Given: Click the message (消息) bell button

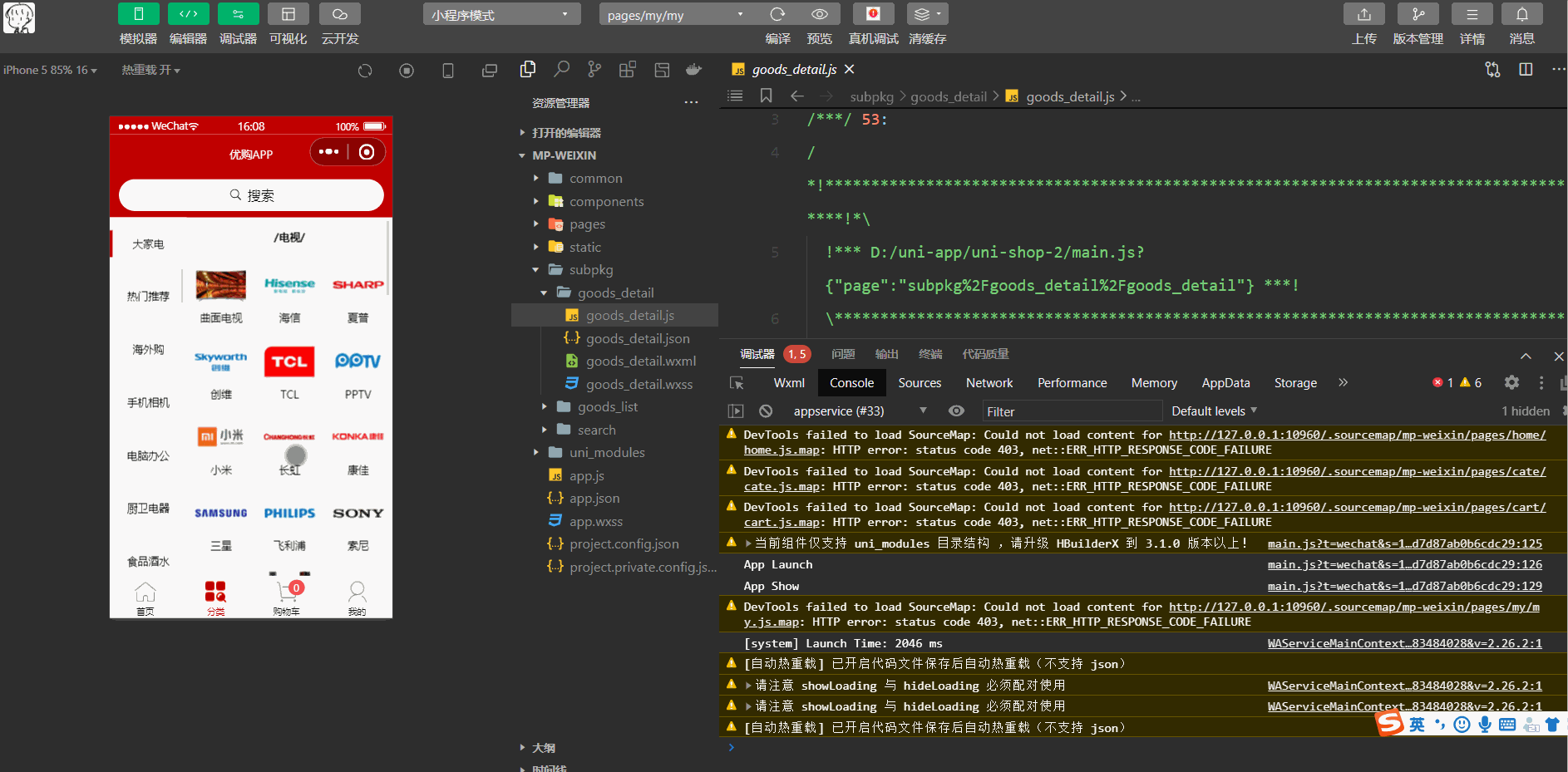Looking at the screenshot, I should (x=1521, y=14).
